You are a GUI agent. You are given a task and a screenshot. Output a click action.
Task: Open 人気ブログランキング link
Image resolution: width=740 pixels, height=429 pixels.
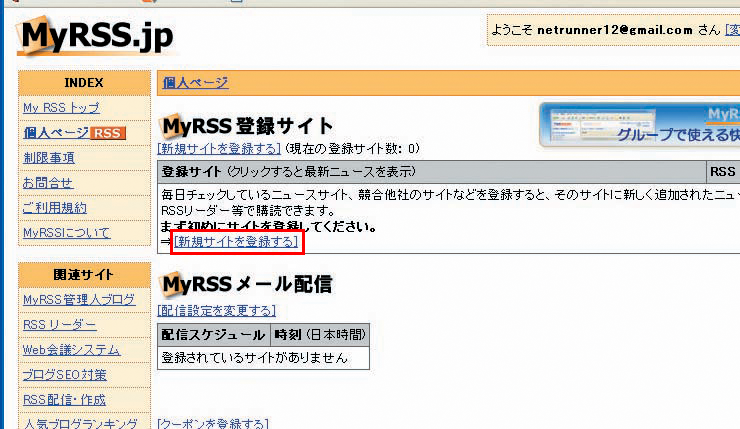point(80,423)
